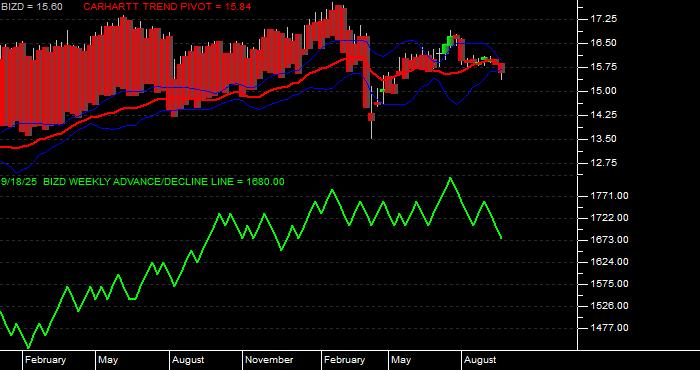This screenshot has height=370, width=700.
Task: Click the 15.00 price axis value
Action: (604, 91)
